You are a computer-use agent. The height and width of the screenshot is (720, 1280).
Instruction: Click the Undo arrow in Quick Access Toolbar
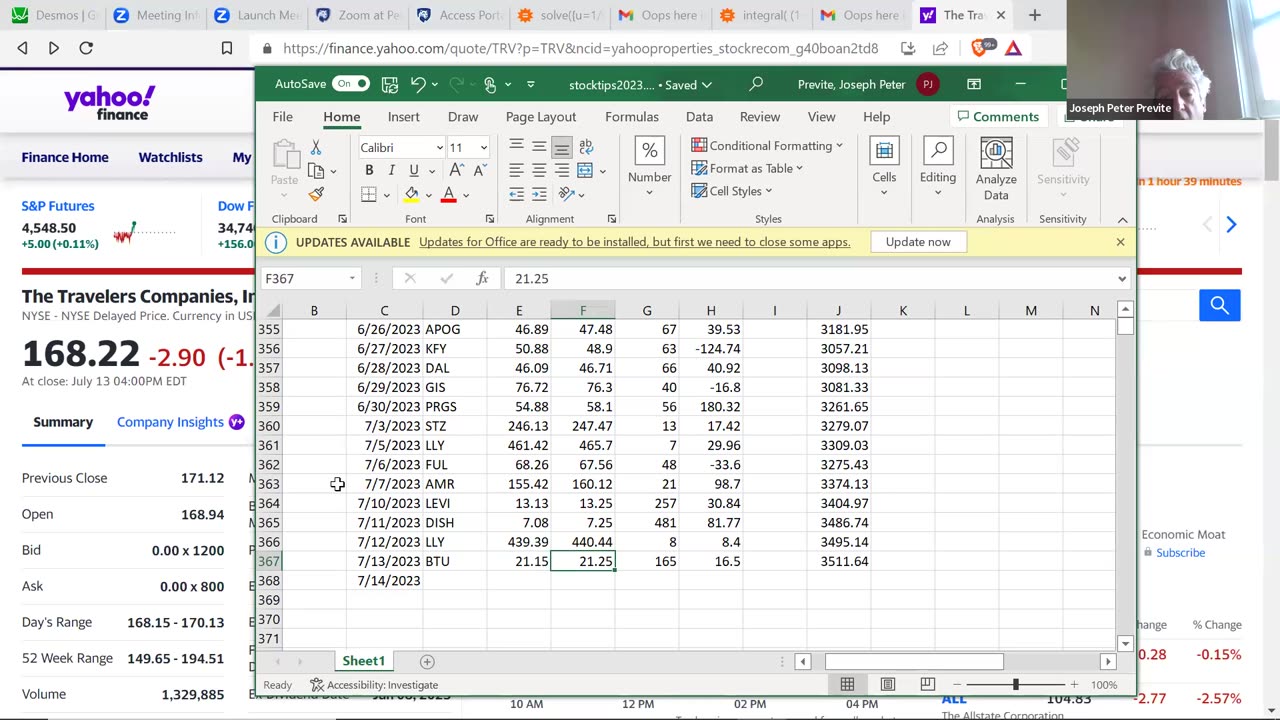pyautogui.click(x=418, y=84)
